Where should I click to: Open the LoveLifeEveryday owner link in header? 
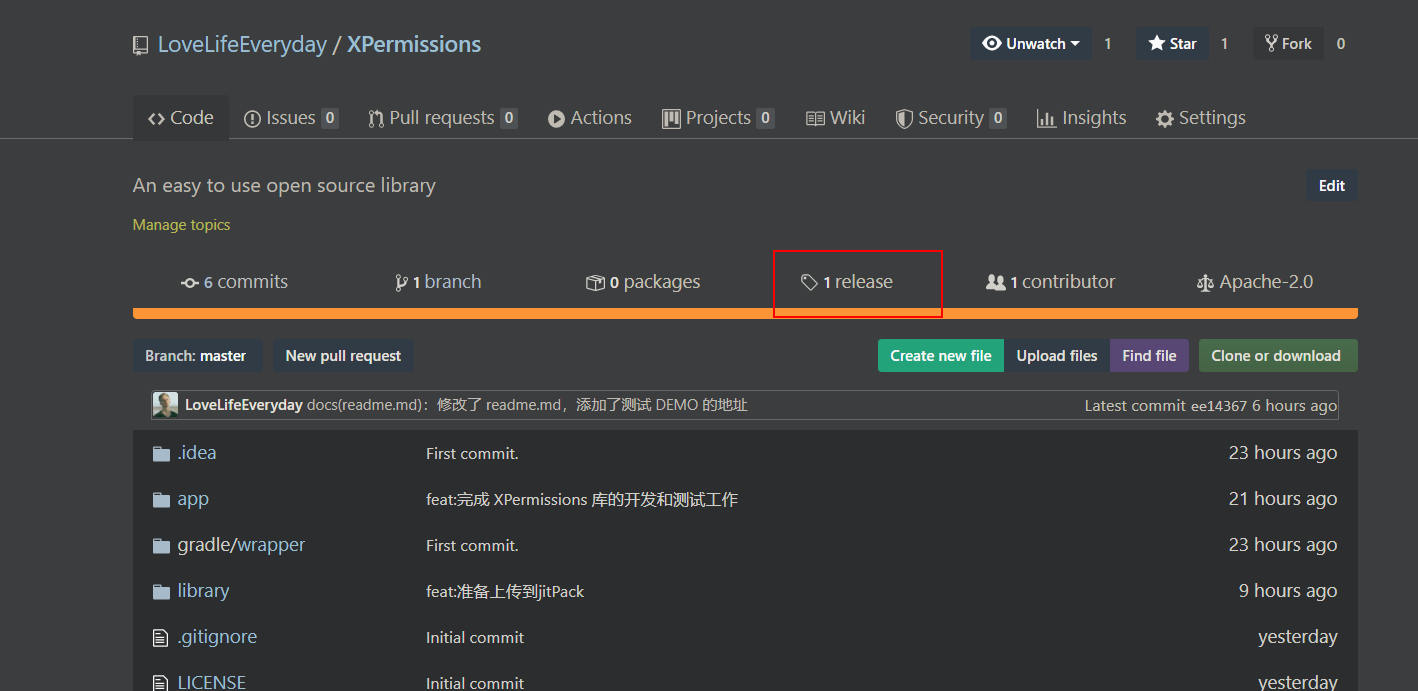(242, 45)
